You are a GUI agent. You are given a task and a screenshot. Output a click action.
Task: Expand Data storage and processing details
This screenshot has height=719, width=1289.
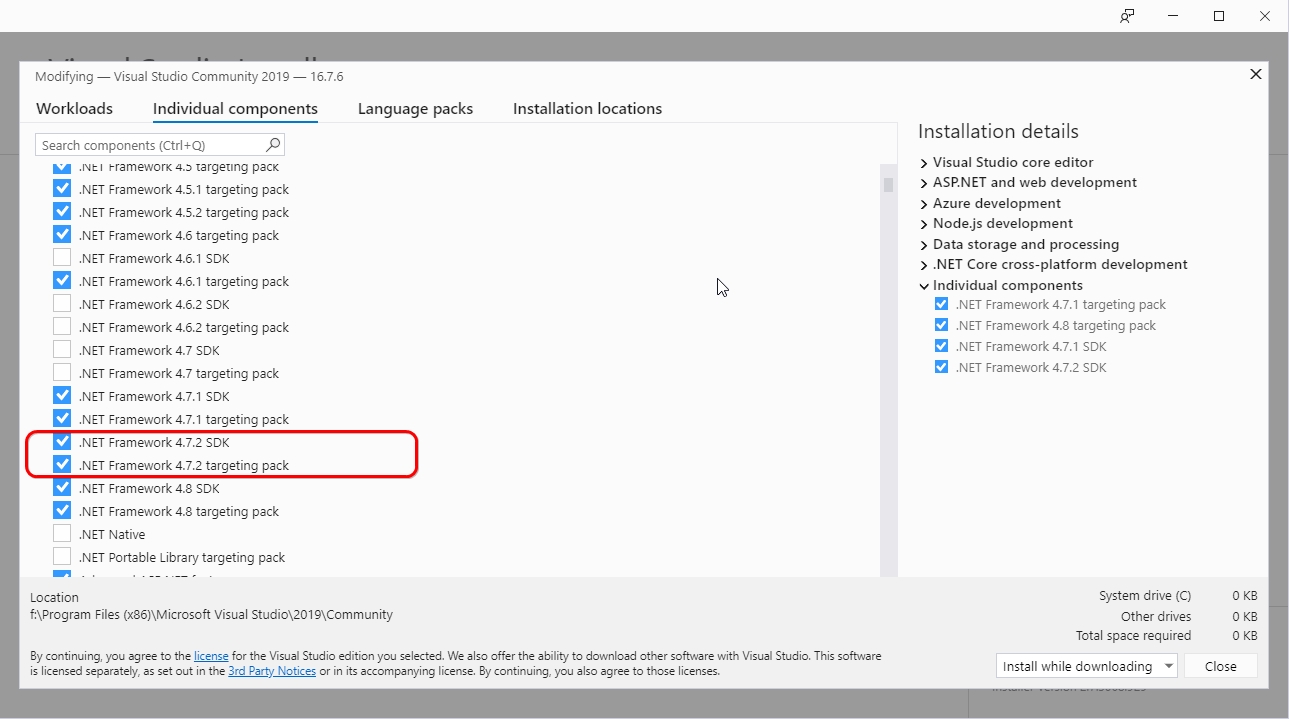pyautogui.click(x=924, y=245)
